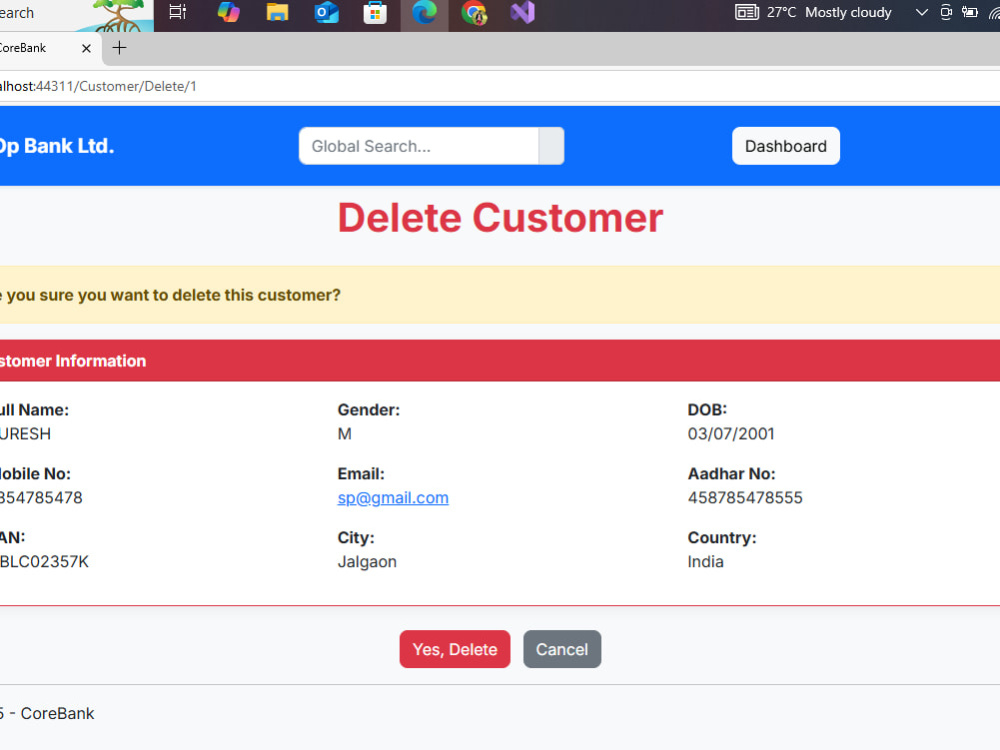Open a new browser tab
Viewport: 1000px width, 750px height.
(119, 48)
